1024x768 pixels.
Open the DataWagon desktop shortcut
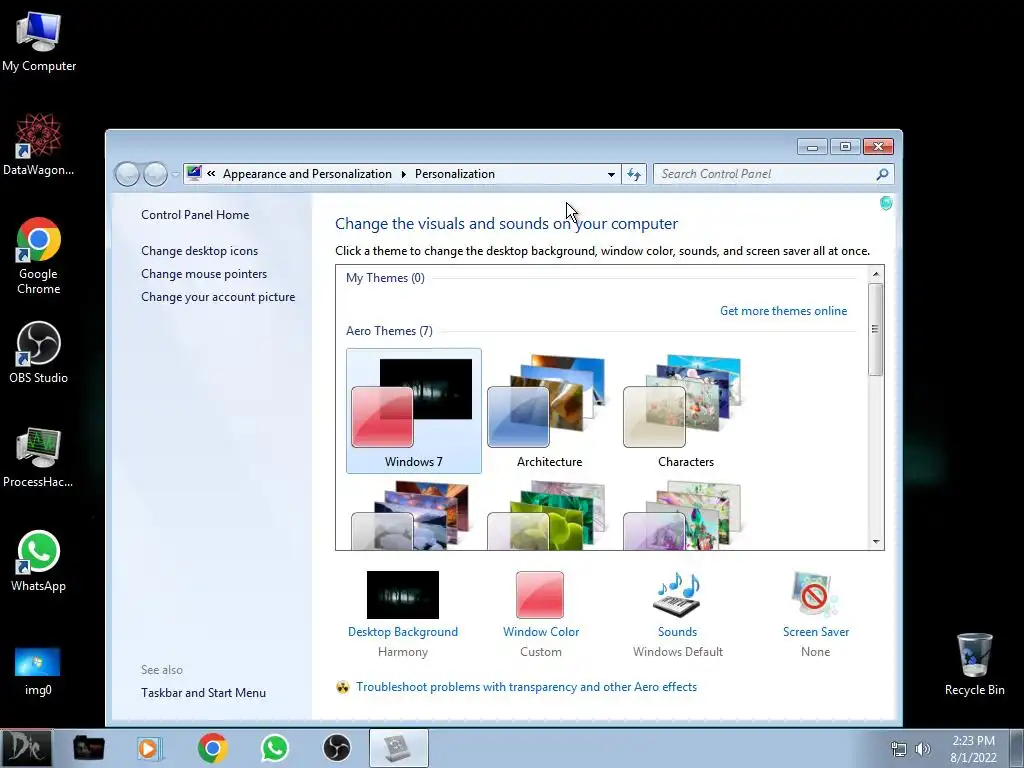(39, 144)
